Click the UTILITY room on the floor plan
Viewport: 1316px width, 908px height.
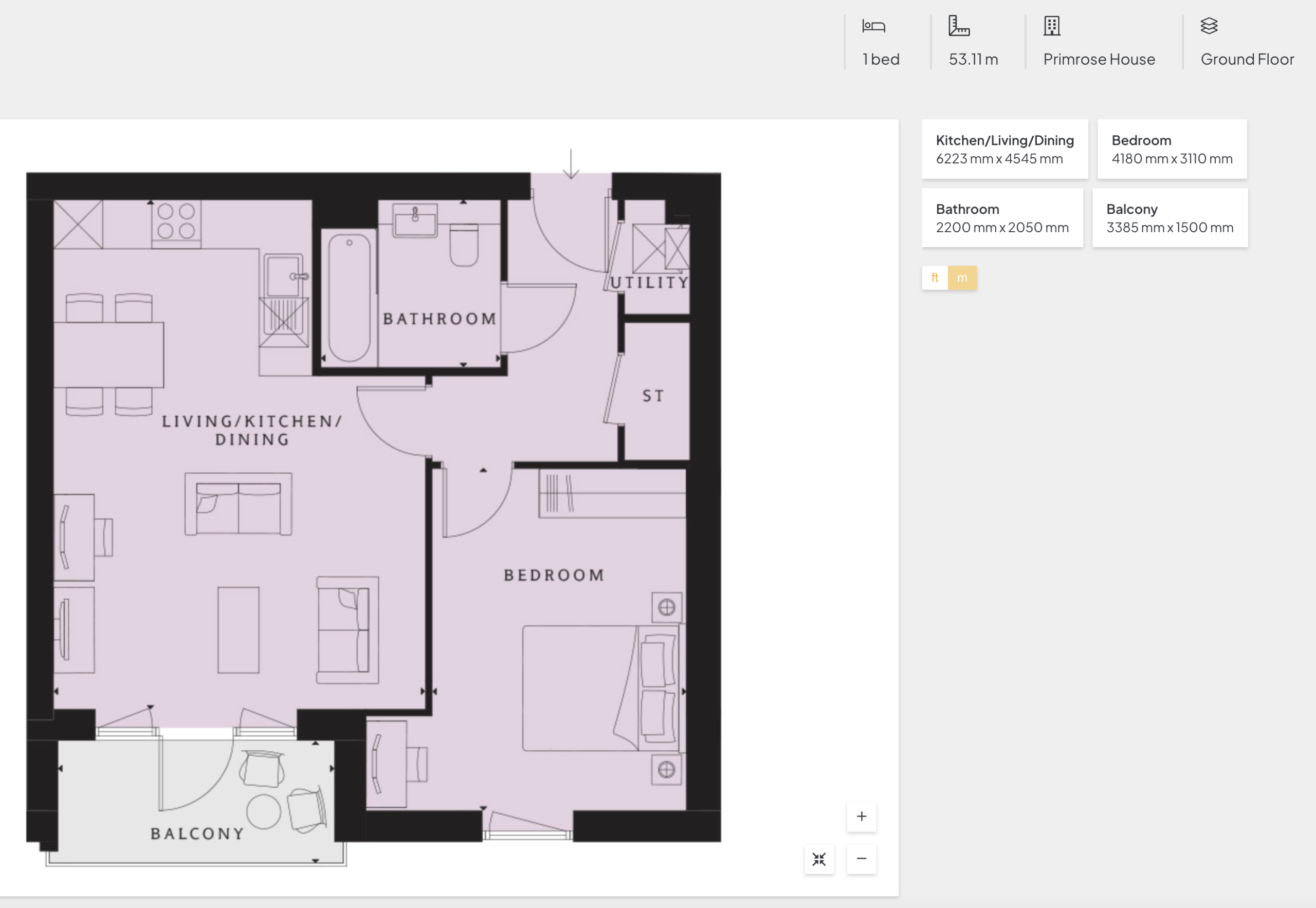click(x=649, y=282)
